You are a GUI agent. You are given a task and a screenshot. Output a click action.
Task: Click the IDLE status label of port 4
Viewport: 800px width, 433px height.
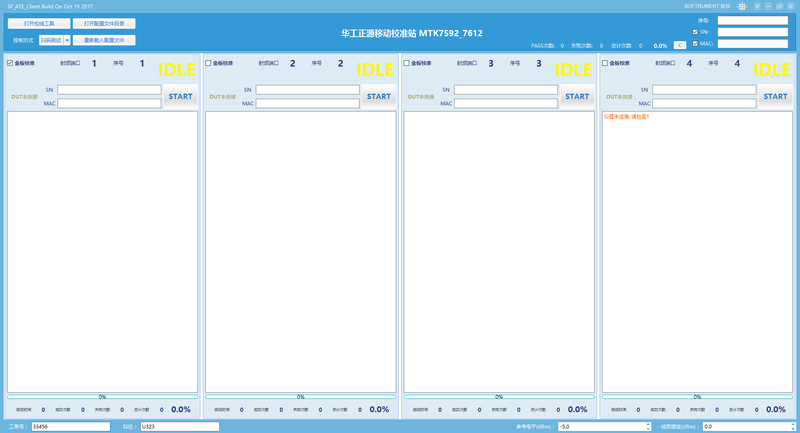772,69
